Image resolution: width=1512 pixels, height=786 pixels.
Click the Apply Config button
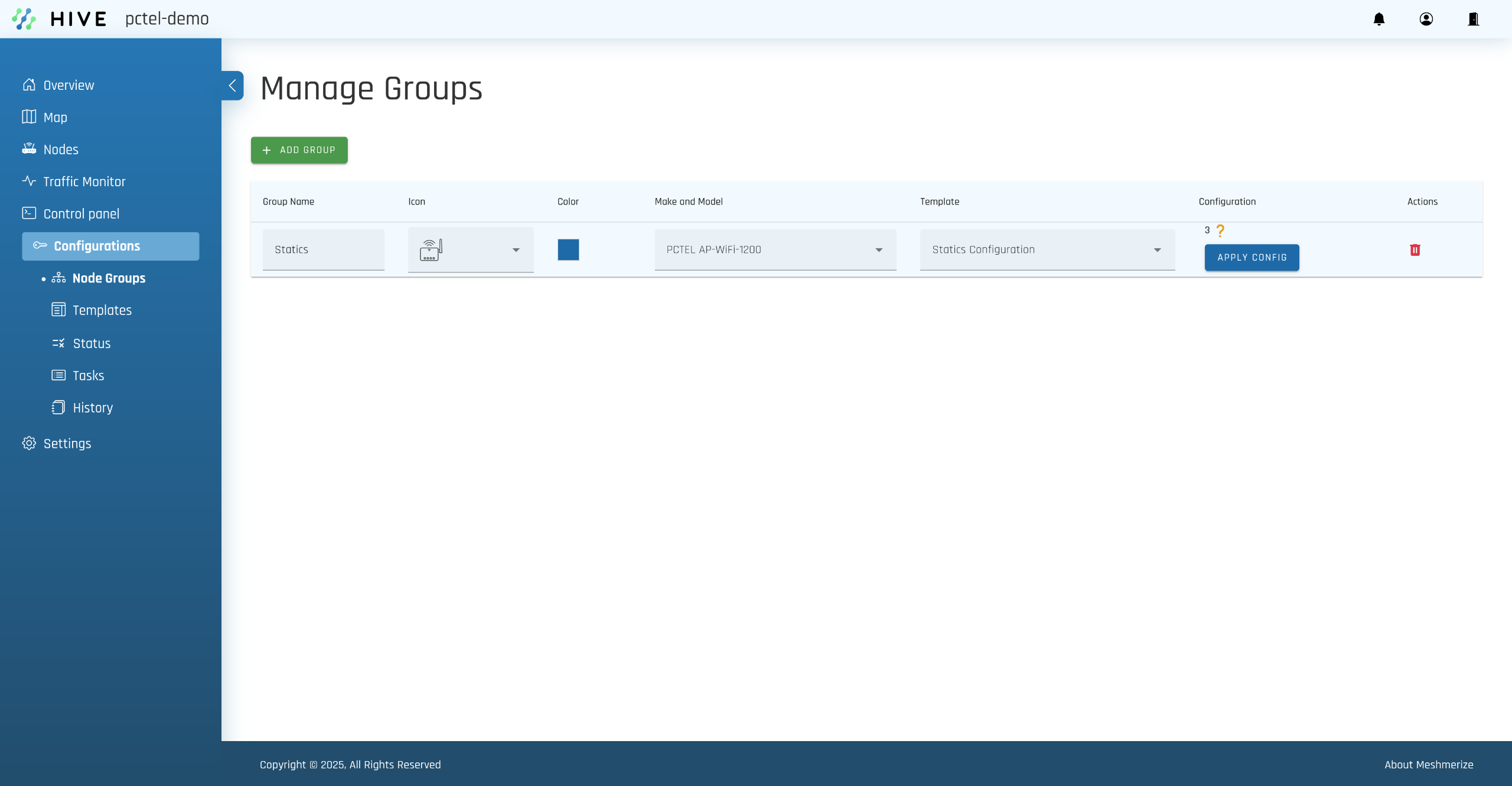(x=1252, y=258)
